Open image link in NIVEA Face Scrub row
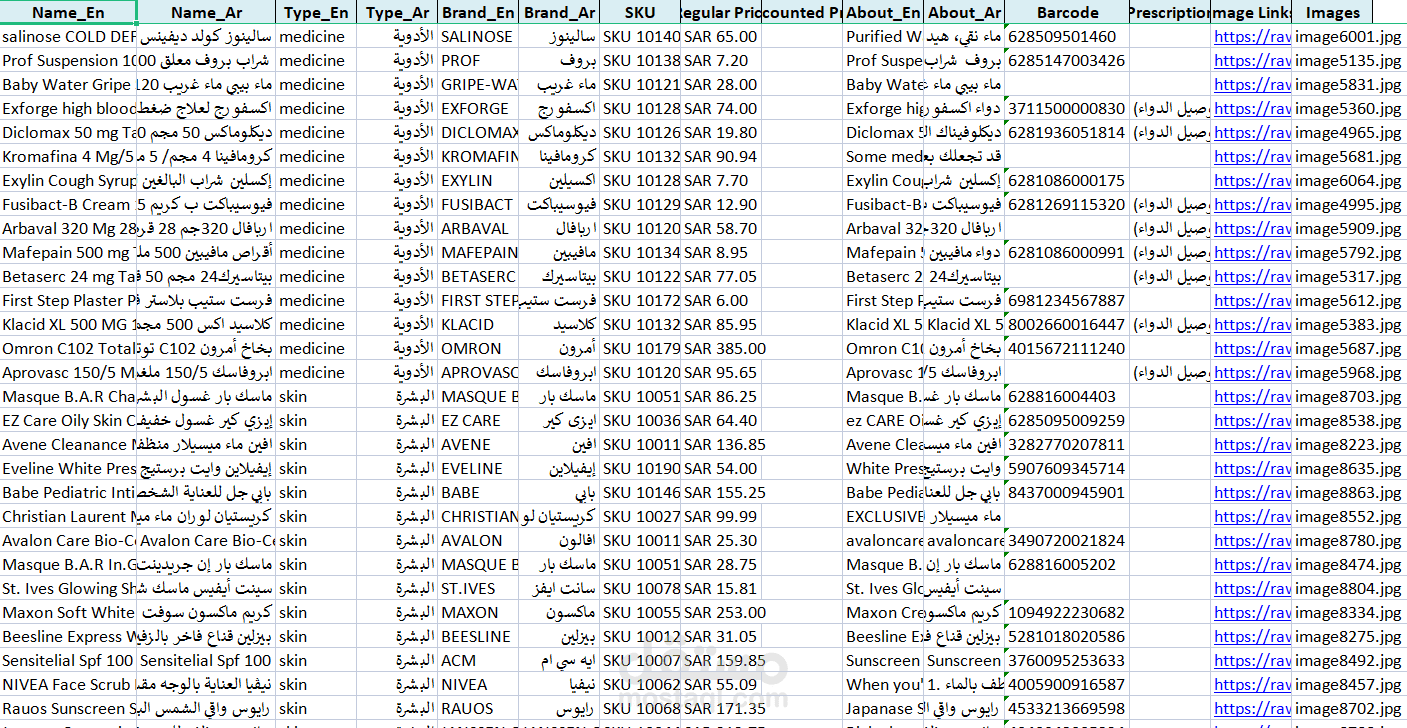This screenshot has width=1407, height=728. [1252, 685]
